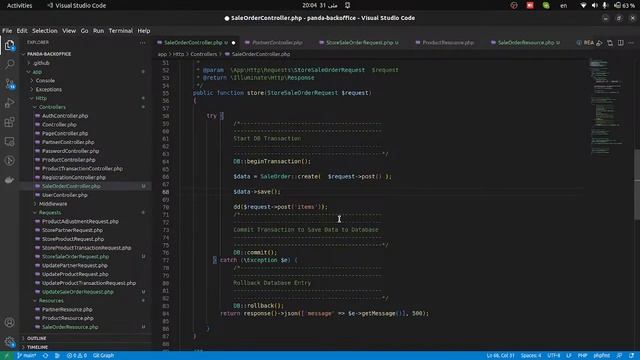Collapse the Http folder

(41, 98)
